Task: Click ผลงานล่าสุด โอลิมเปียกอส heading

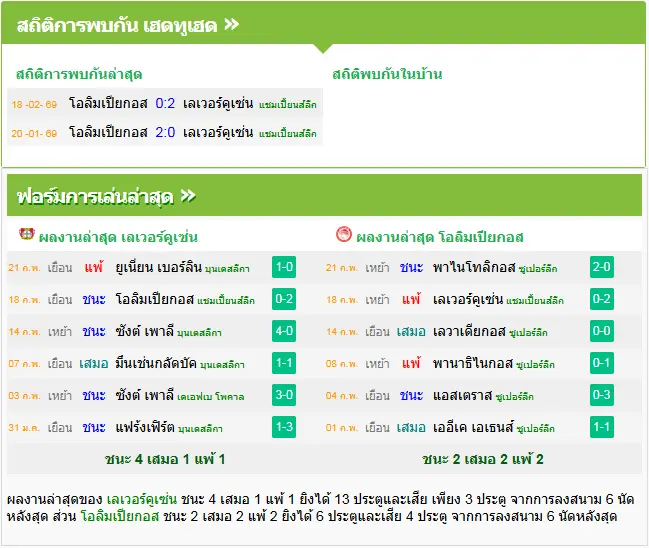Action: (x=440, y=237)
